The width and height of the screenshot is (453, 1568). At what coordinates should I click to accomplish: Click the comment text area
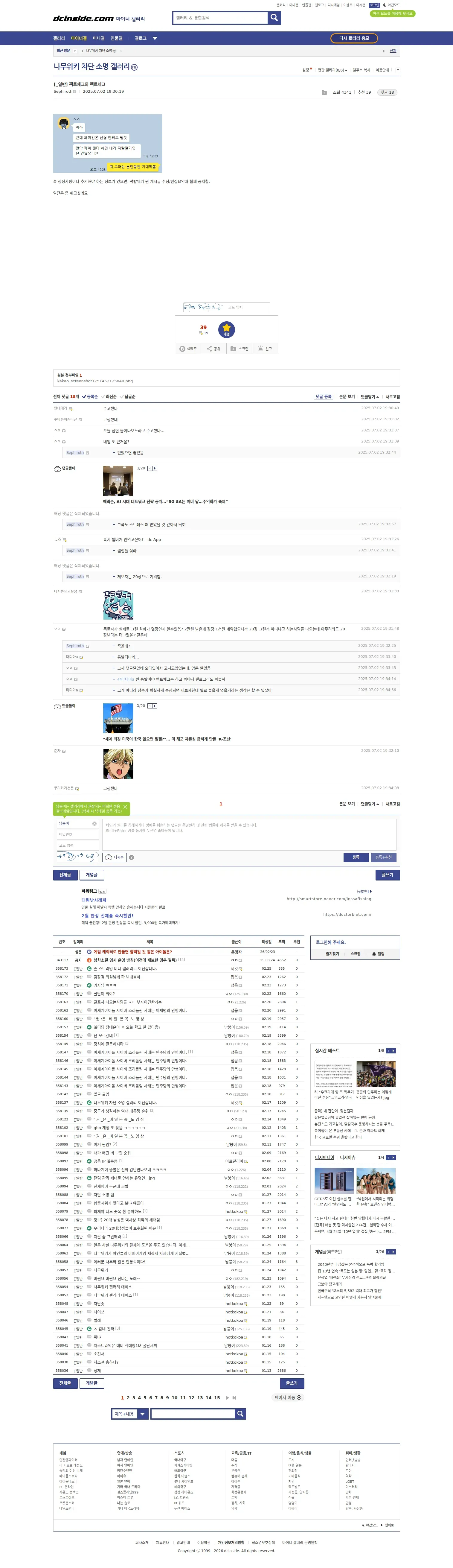249,834
